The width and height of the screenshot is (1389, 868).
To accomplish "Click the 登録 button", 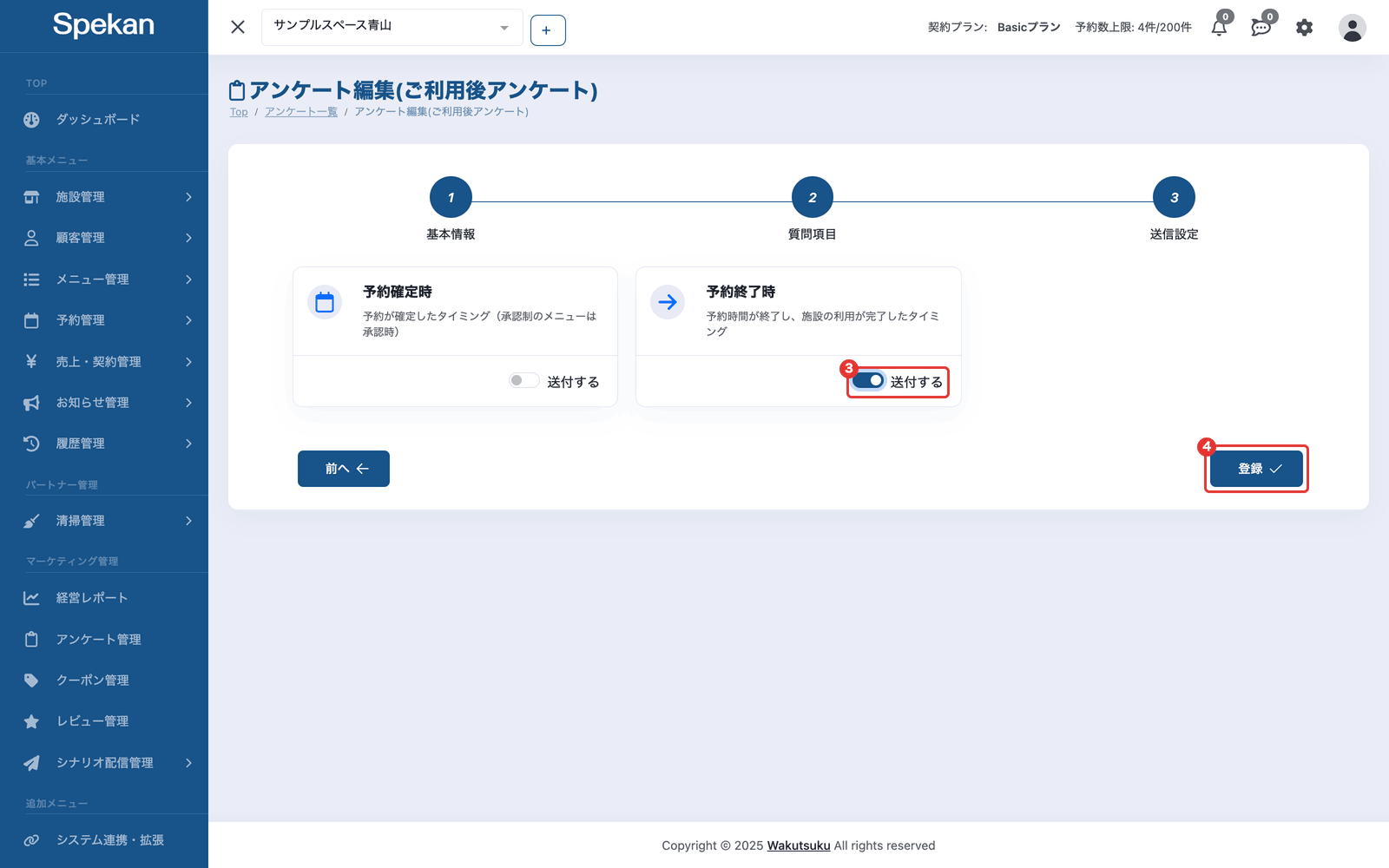I will point(1256,469).
